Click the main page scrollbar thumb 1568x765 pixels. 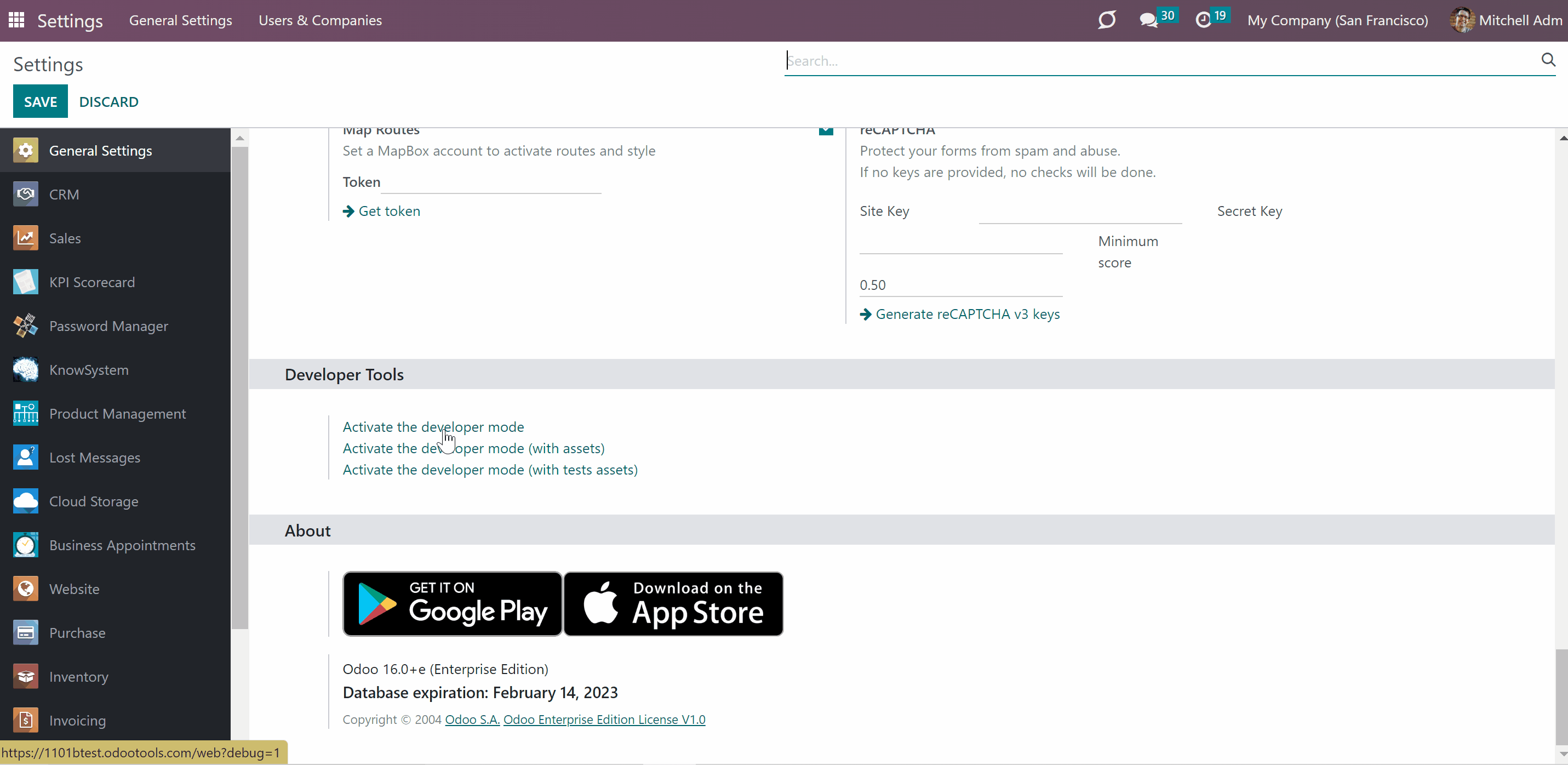[1562, 697]
